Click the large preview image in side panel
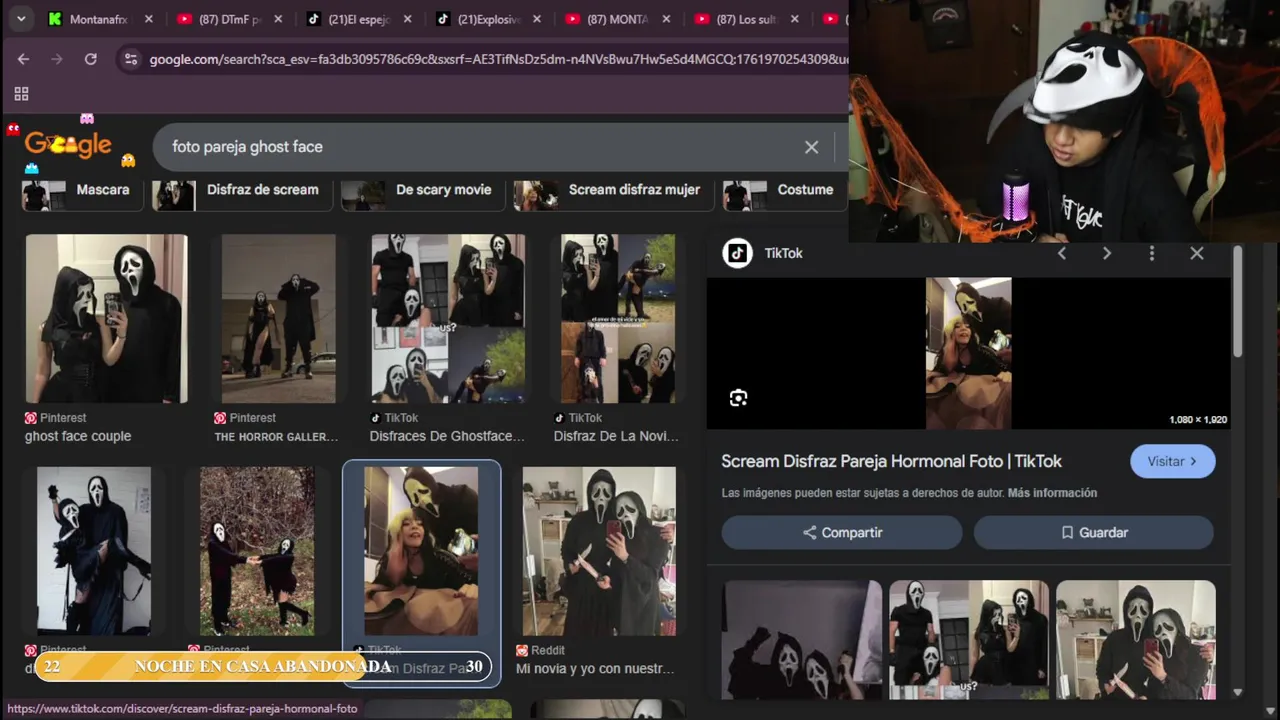The width and height of the screenshot is (1280, 720). coord(969,353)
